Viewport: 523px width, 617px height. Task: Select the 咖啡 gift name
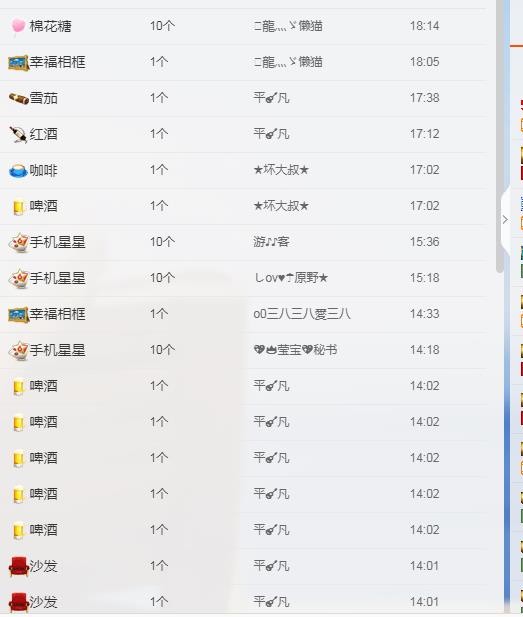(44, 171)
